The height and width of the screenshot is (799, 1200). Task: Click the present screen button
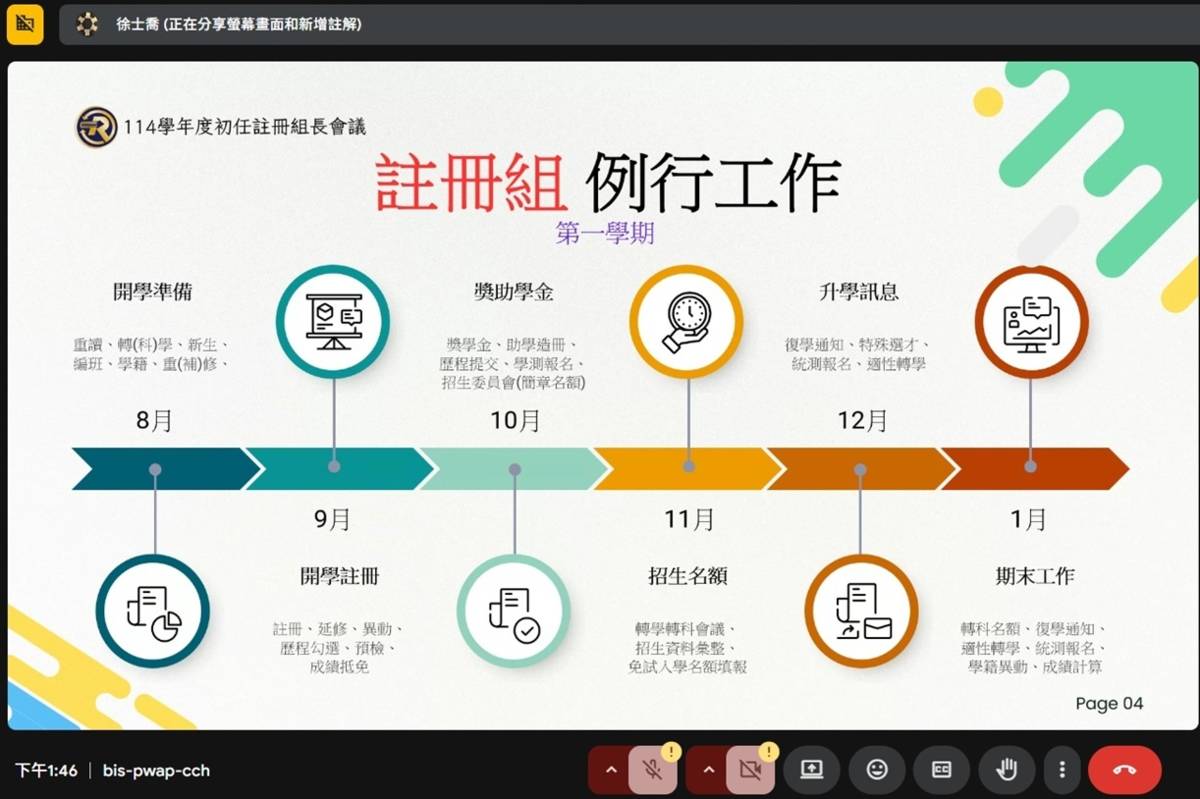click(812, 770)
